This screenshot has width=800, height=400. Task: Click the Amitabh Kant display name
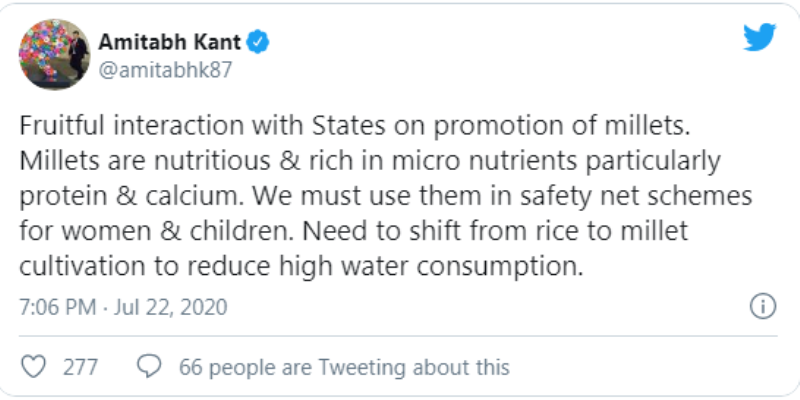[169, 42]
